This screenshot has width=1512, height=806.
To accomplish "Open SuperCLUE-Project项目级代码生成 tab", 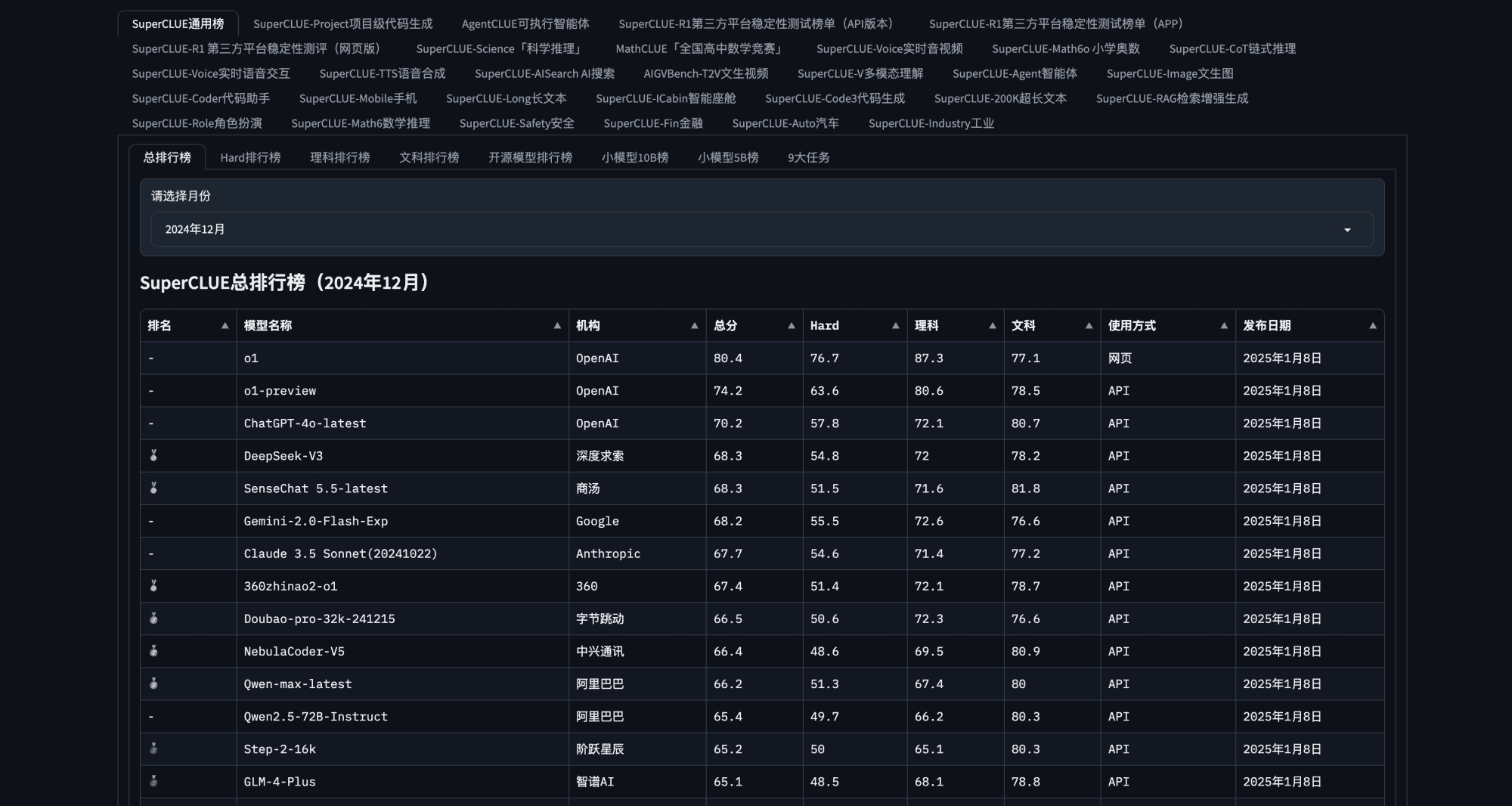I will [342, 23].
